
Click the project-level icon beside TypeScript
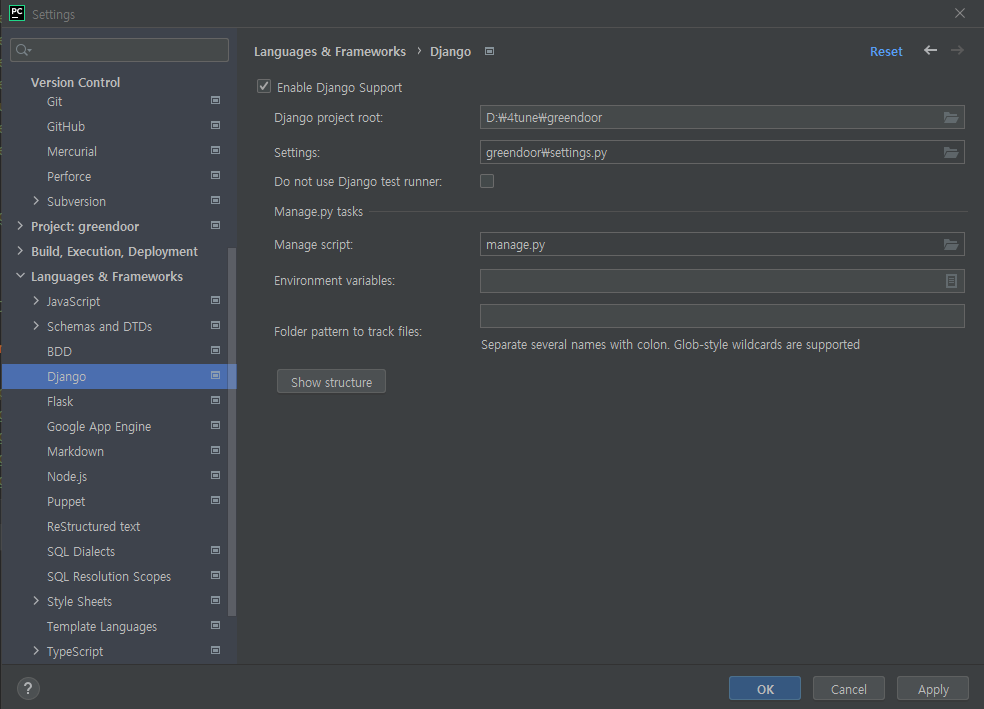(215, 651)
